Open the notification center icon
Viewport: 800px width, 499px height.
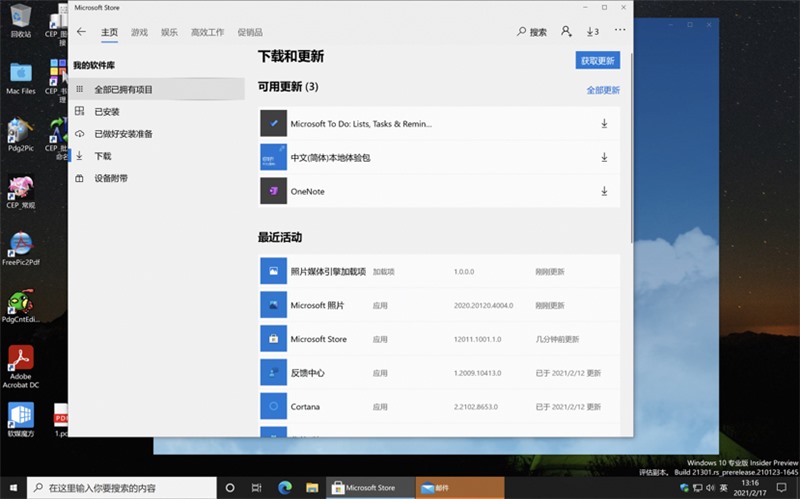(x=781, y=488)
